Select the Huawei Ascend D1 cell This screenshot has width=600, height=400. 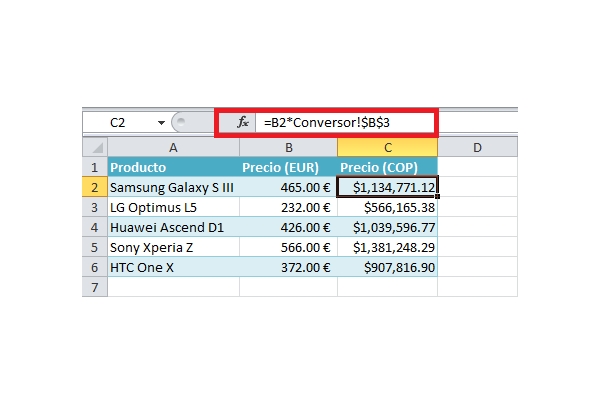point(173,227)
